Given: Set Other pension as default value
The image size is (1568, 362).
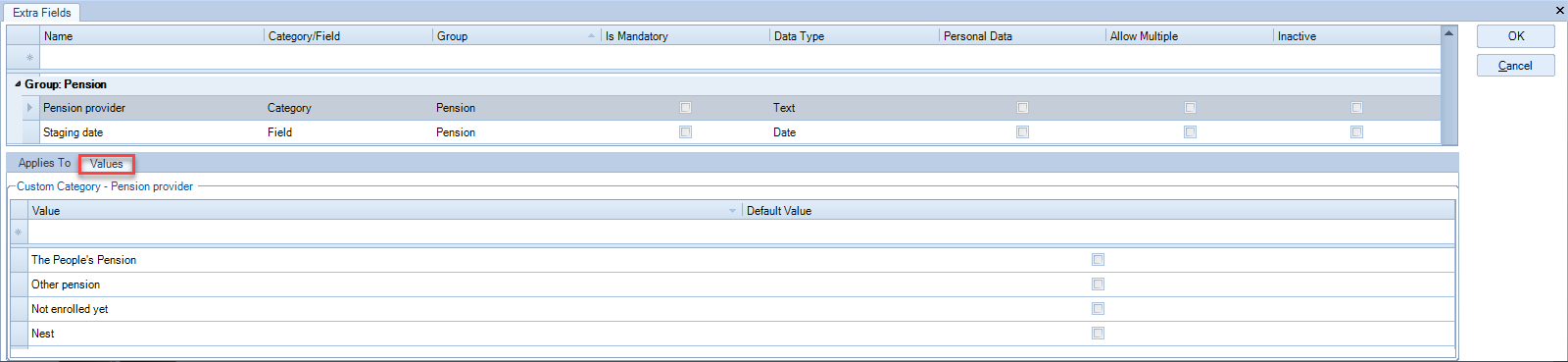Looking at the screenshot, I should pyautogui.click(x=1099, y=284).
